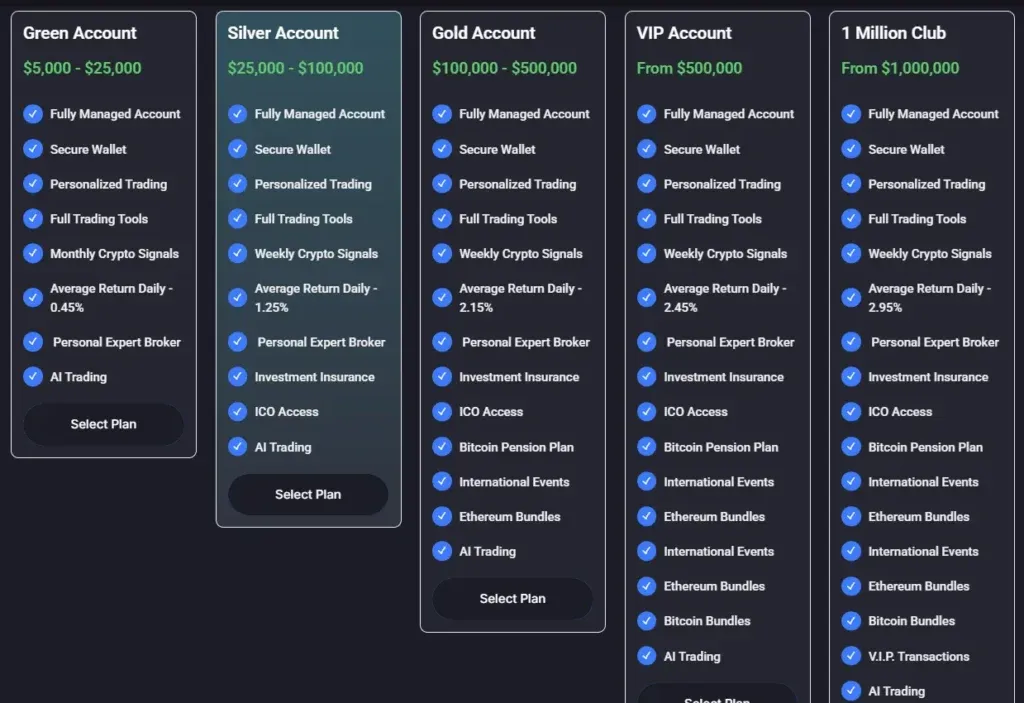Click Select Plan button under Green Account
Image resolution: width=1024 pixels, height=703 pixels.
[x=103, y=424]
